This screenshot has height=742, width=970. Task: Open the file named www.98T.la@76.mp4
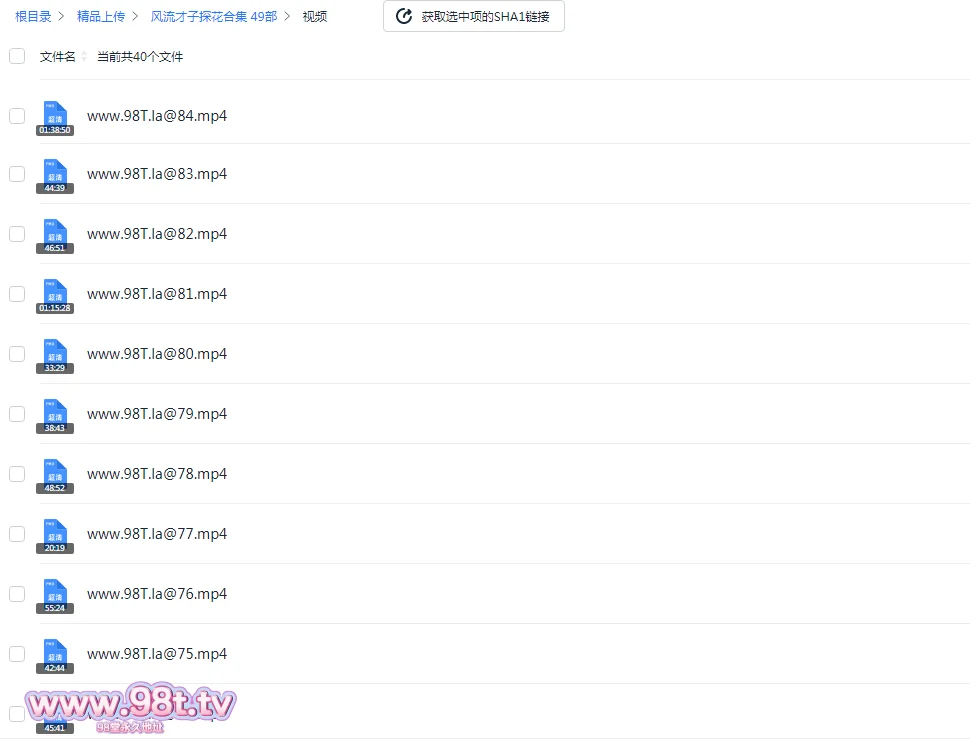[x=157, y=594]
